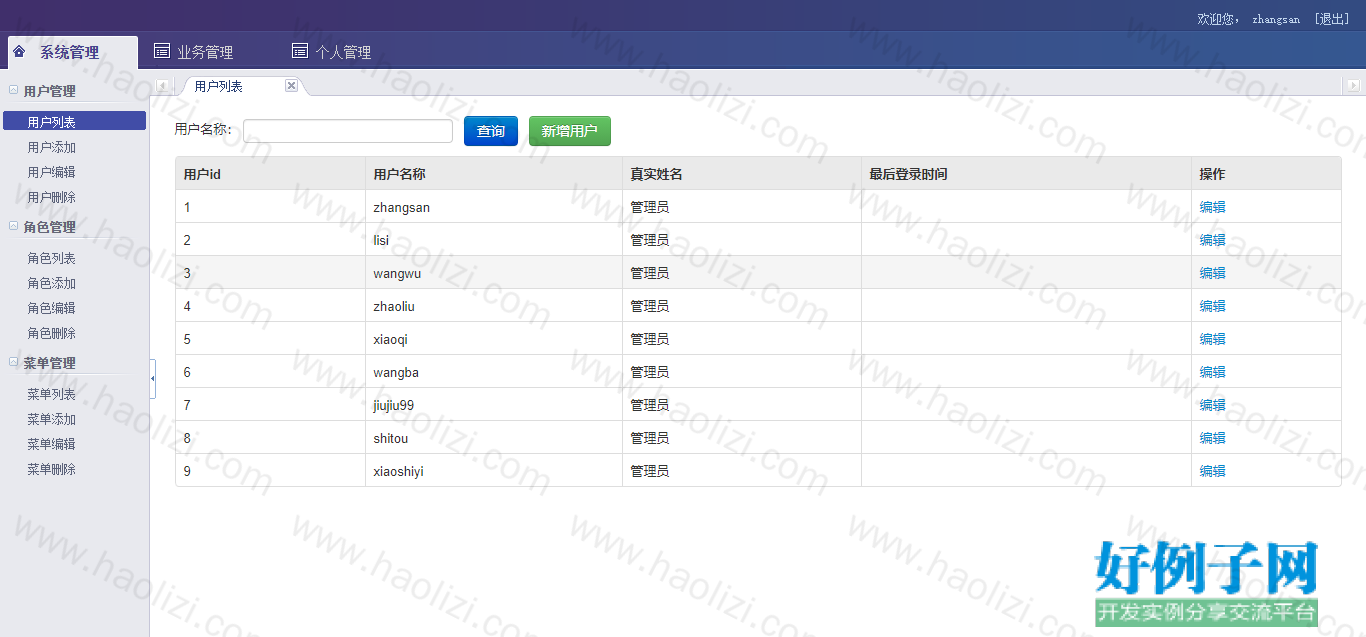Click the list icon beside 个人管理
The width and height of the screenshot is (1366, 637).
click(299, 51)
